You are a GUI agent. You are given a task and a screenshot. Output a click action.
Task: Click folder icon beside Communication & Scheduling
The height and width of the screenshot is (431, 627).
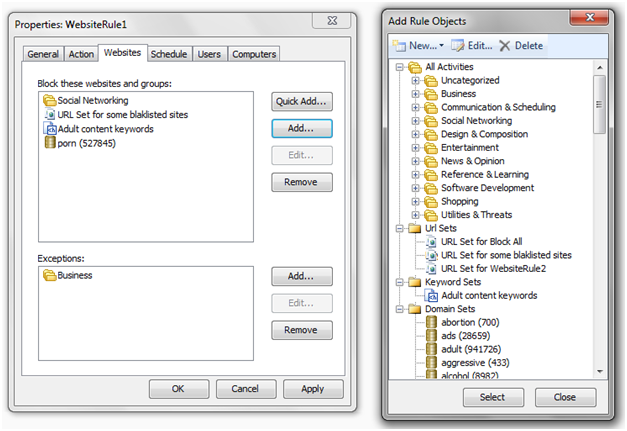(x=431, y=108)
